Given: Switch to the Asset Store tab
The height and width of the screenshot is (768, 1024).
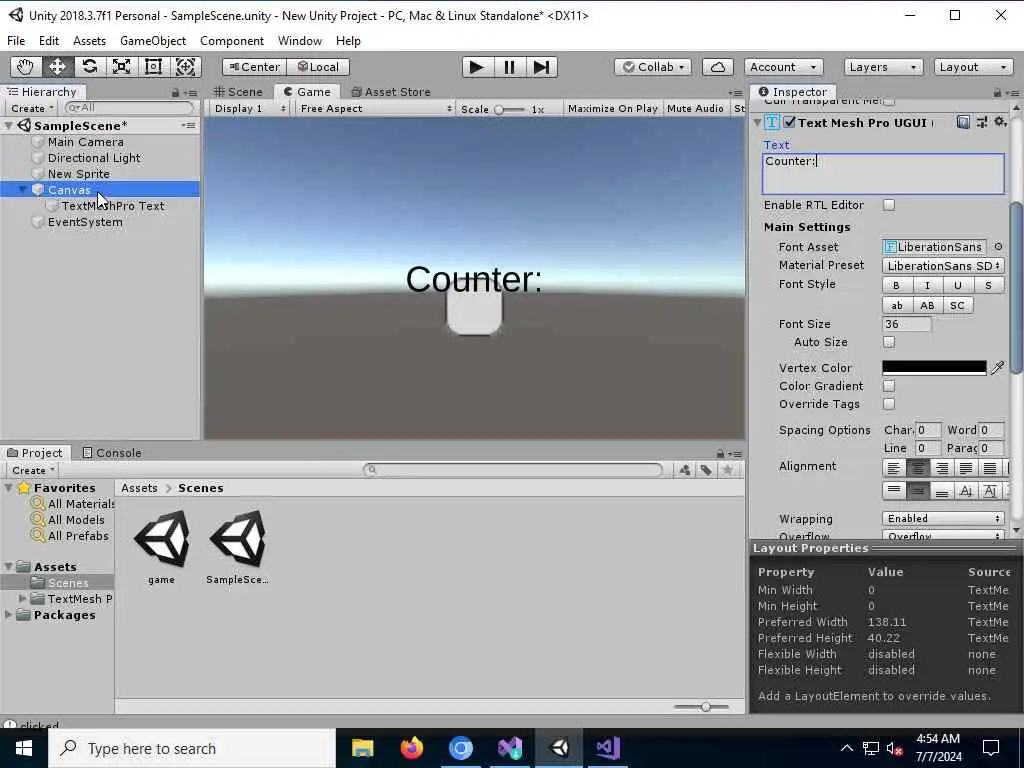Looking at the screenshot, I should [x=391, y=92].
